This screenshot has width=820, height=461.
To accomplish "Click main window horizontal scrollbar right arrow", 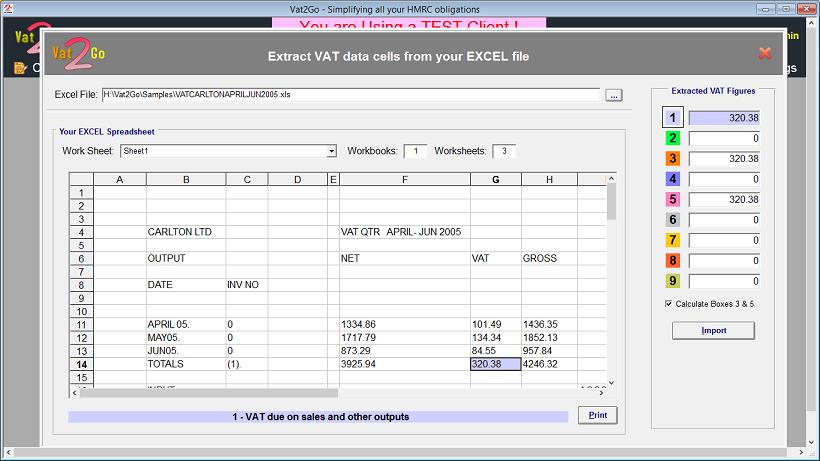I will click(x=801, y=452).
